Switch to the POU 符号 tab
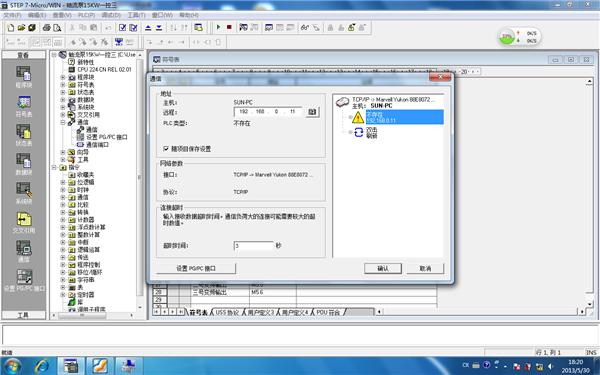Image resolution: width=600 pixels, height=375 pixels. [x=328, y=312]
